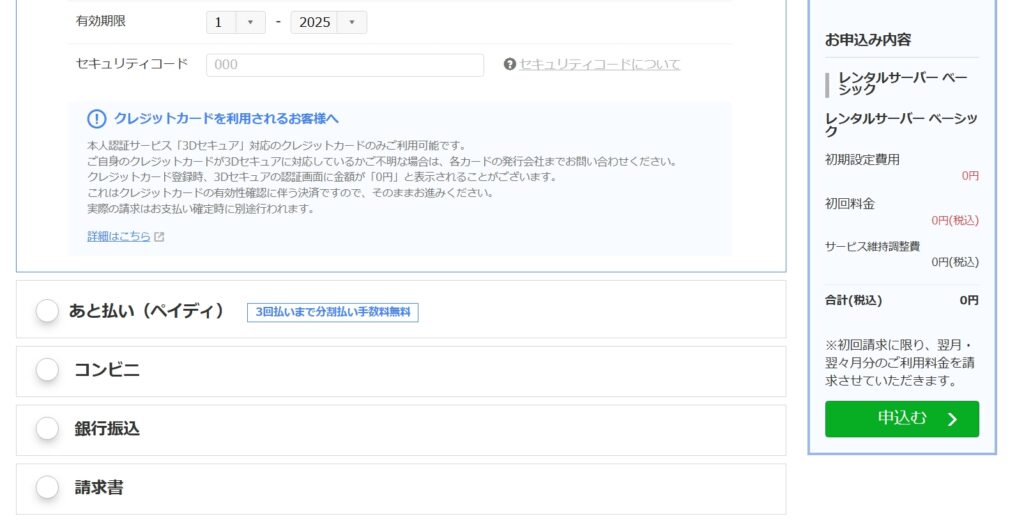Image resolution: width=1024 pixels, height=523 pixels.
Task: Click the right chevron icon on 申込む button
Action: tap(951, 419)
